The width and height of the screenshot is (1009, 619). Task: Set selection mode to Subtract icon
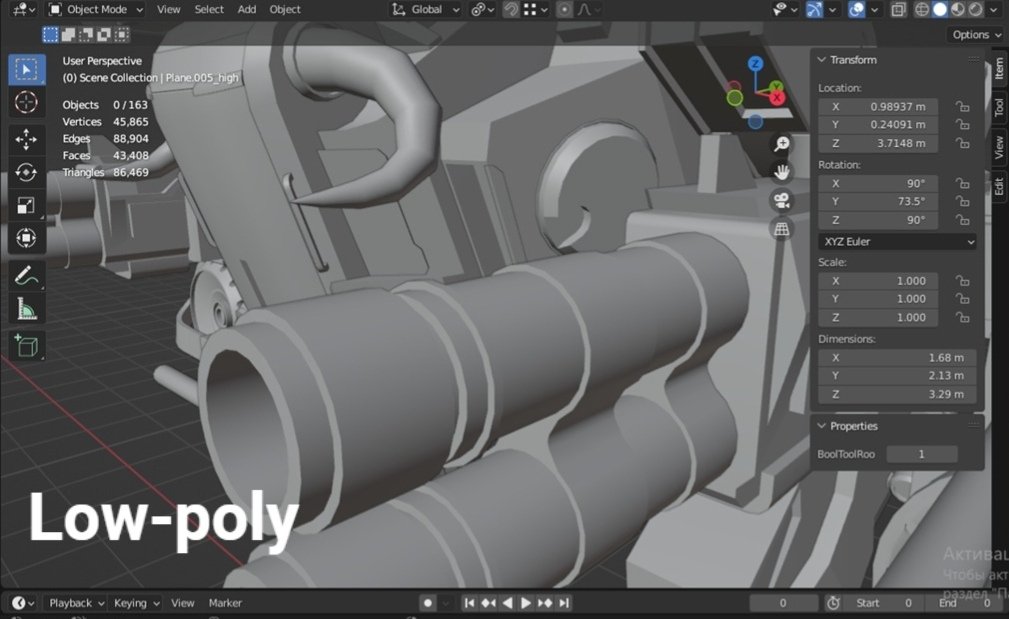[86, 35]
